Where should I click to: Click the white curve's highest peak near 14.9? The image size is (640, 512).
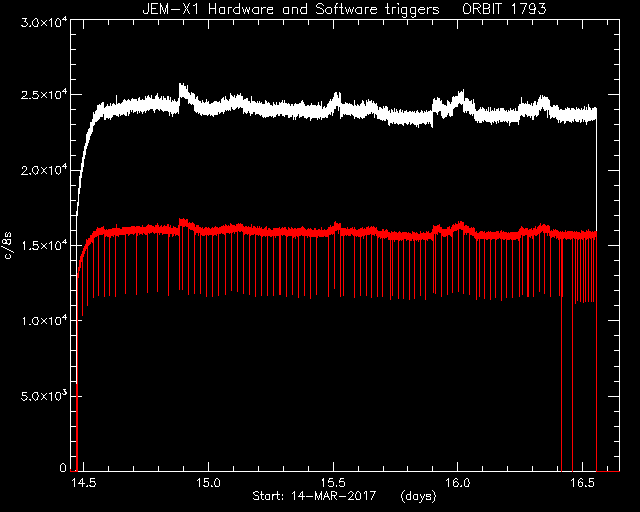tap(182, 88)
